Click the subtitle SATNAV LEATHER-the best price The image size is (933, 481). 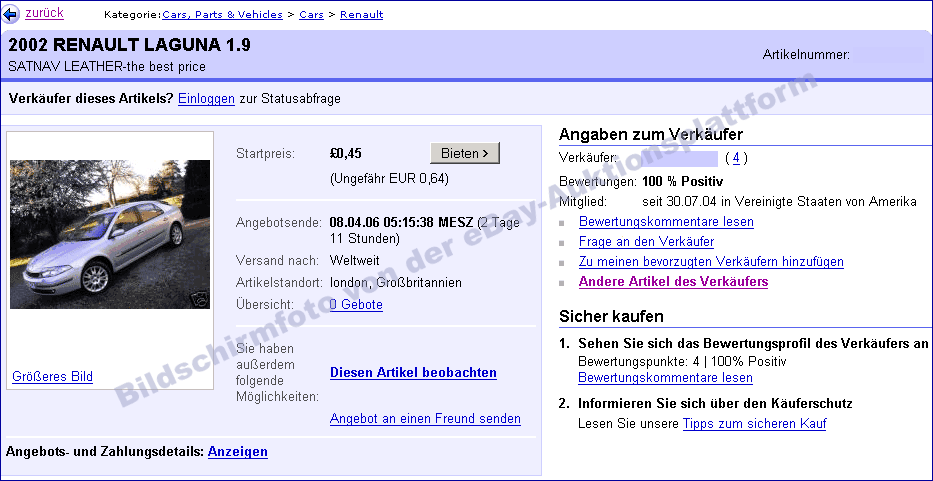[107, 67]
